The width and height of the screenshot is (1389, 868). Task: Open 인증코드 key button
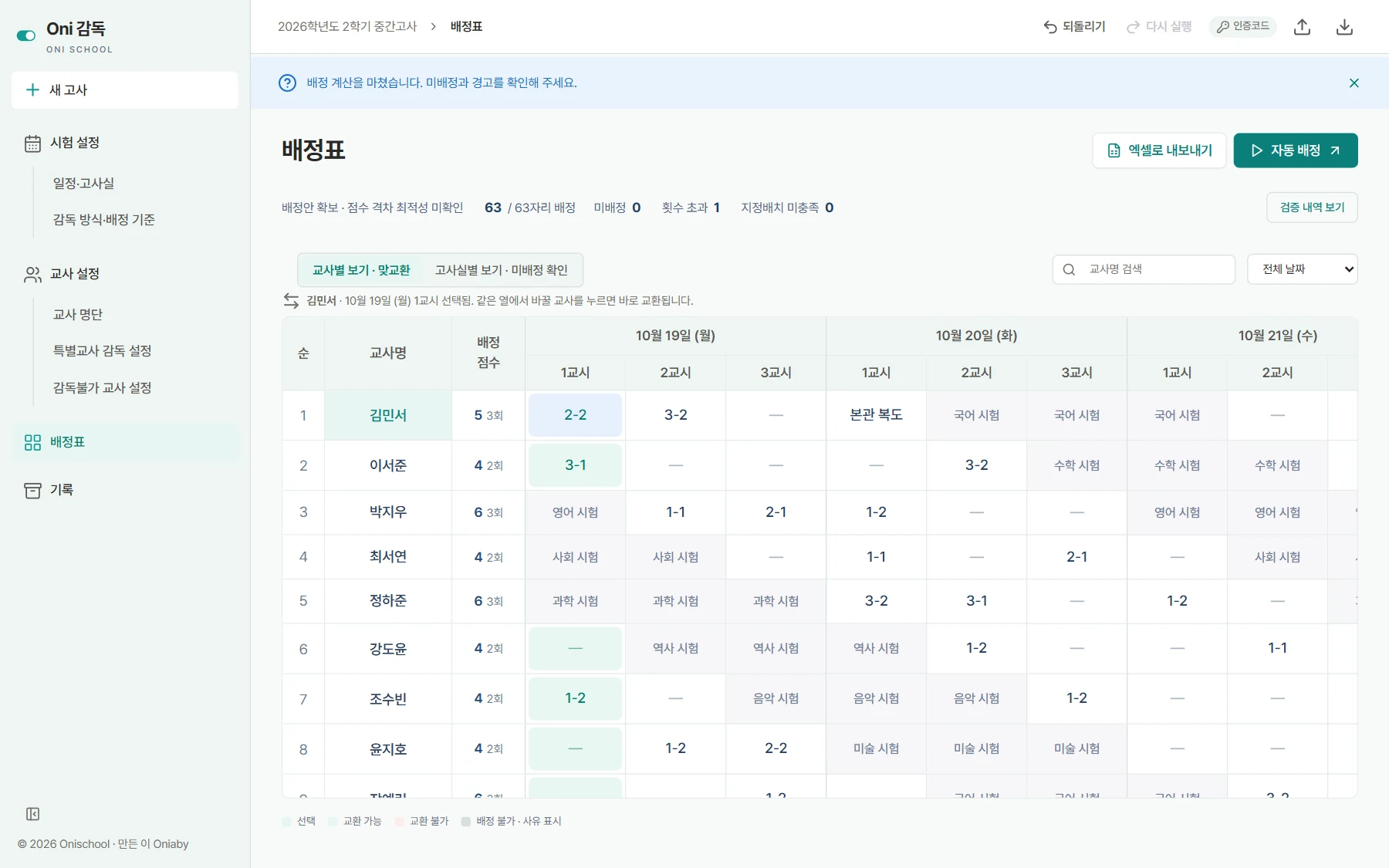point(1242,27)
